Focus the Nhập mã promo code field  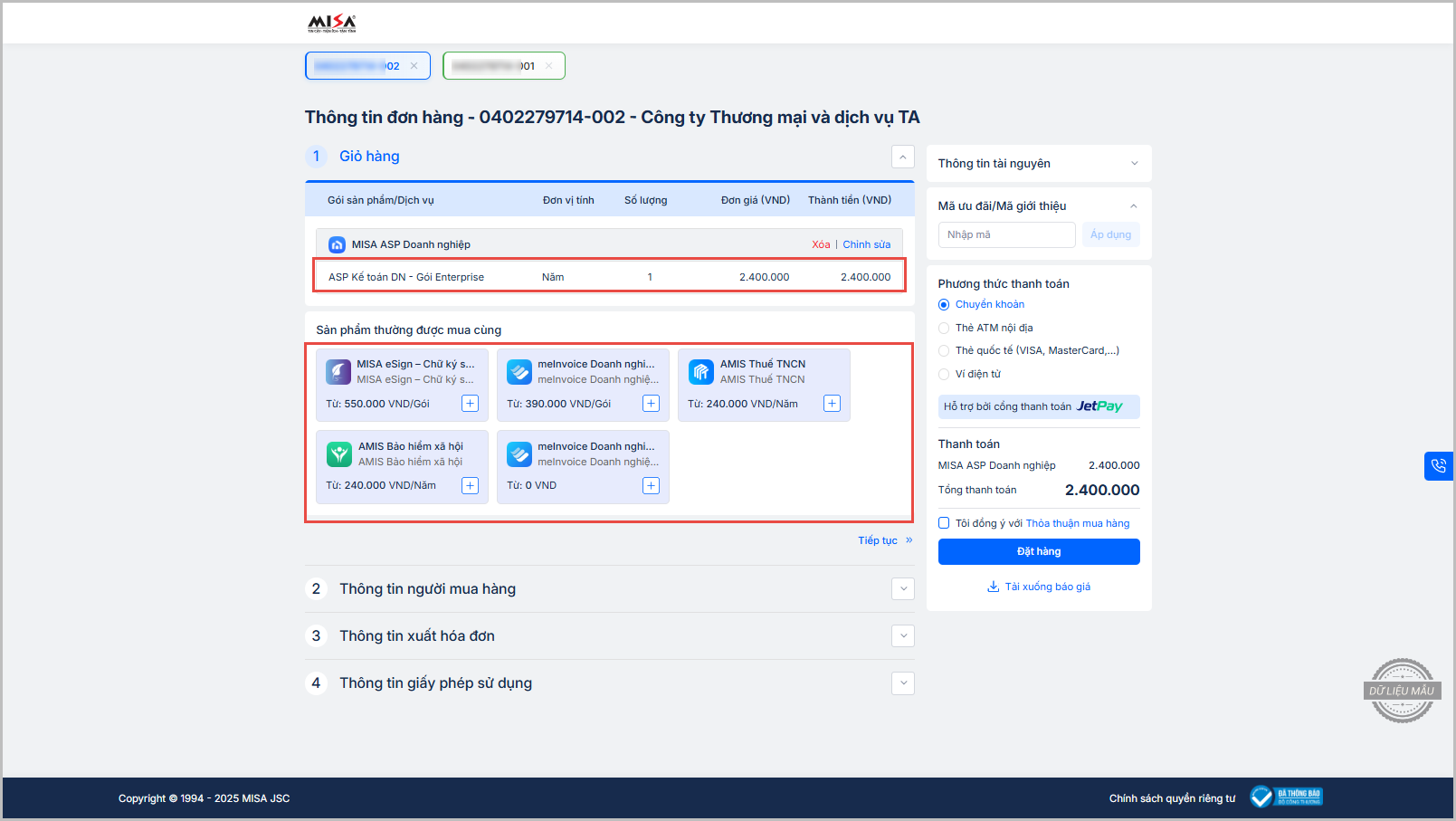(1006, 235)
